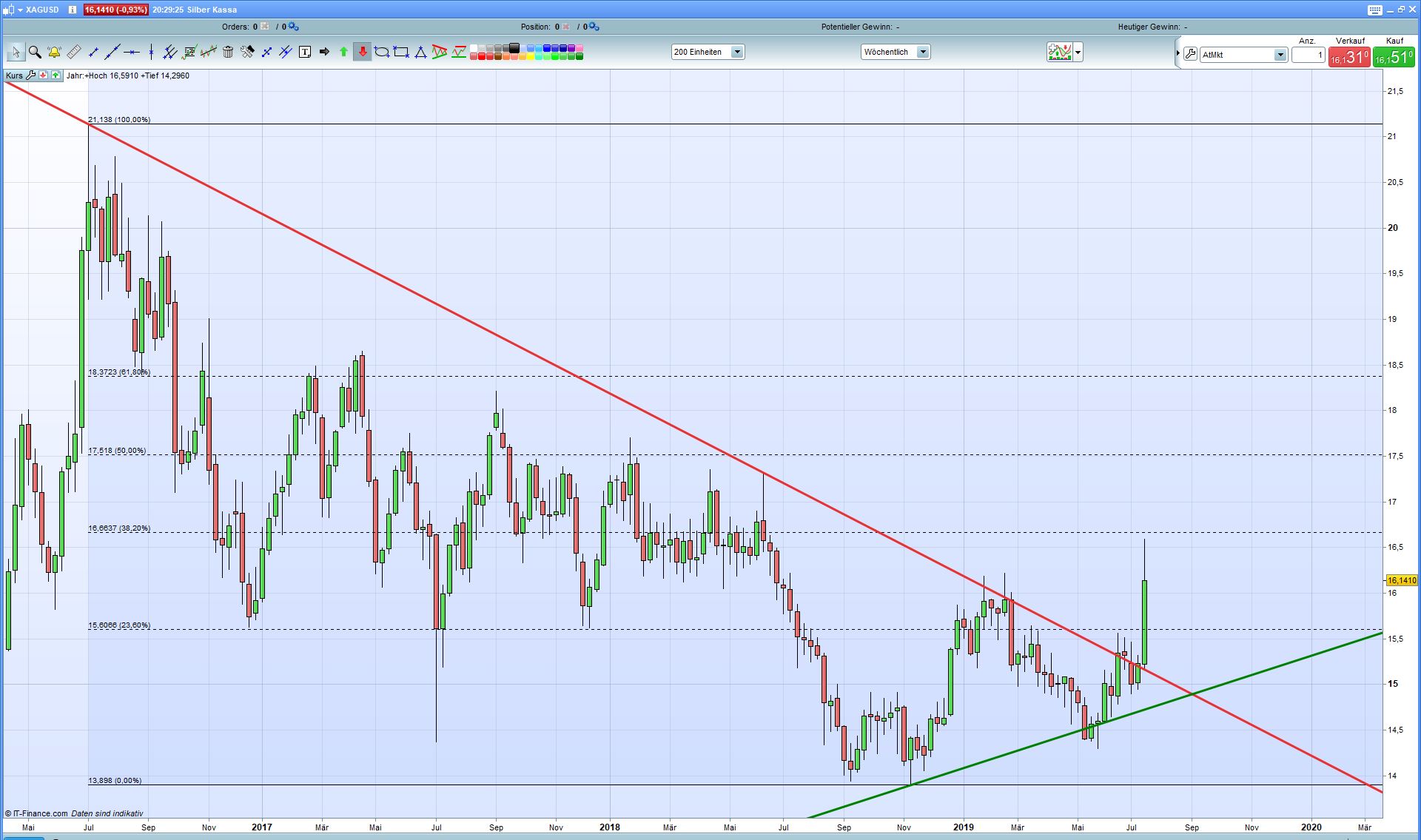Click the Kurs price panel label
This screenshot has width=1421, height=840.
[x=14, y=75]
